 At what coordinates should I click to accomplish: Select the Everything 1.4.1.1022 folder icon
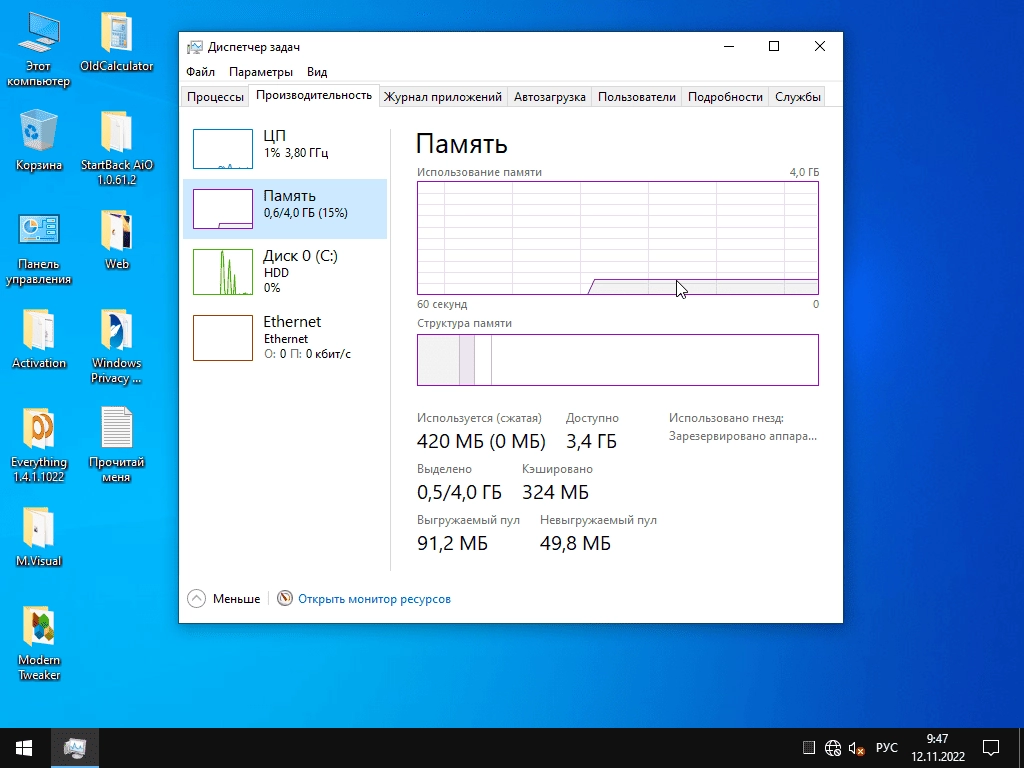tap(39, 445)
